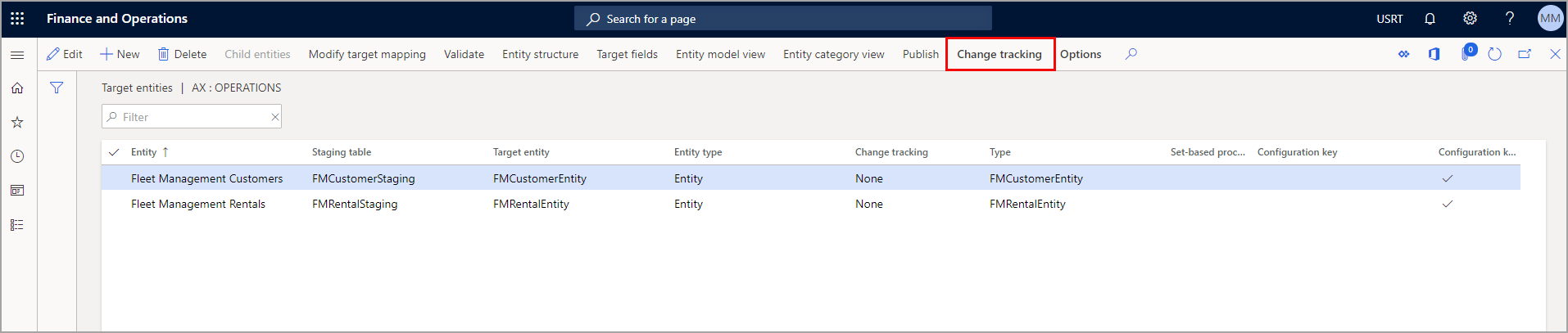Toggle Configuration key checkmark for Fleet Management Customers

[1447, 178]
